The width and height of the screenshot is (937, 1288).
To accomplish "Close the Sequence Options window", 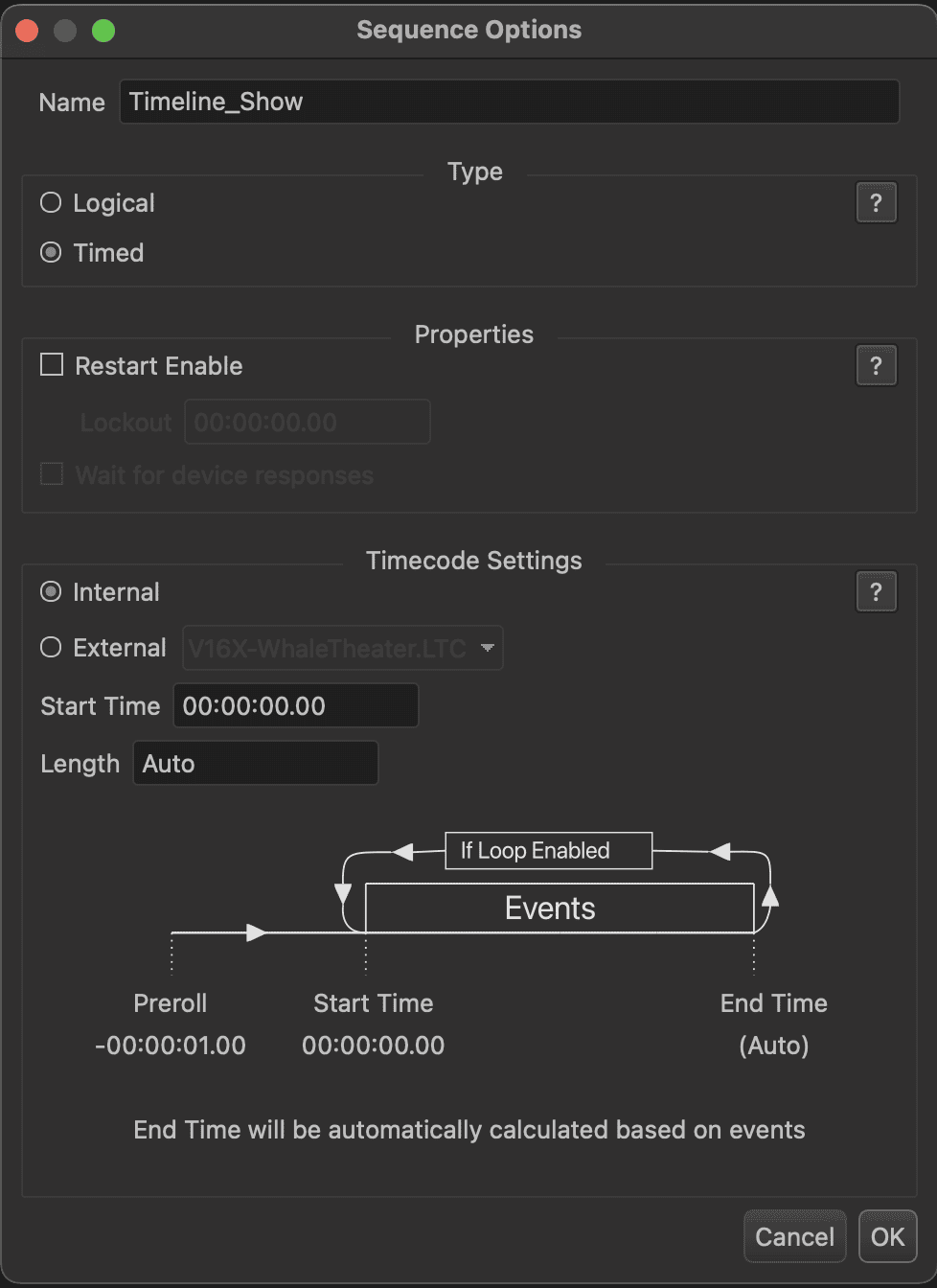I will pos(27,31).
